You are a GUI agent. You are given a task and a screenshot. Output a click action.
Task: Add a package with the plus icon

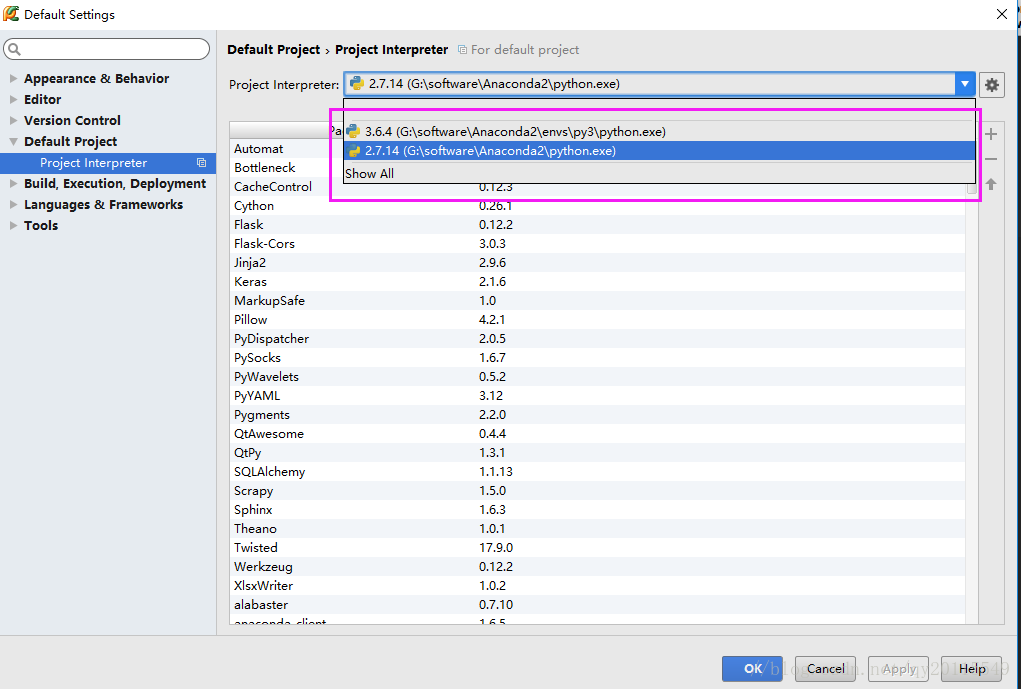point(991,134)
